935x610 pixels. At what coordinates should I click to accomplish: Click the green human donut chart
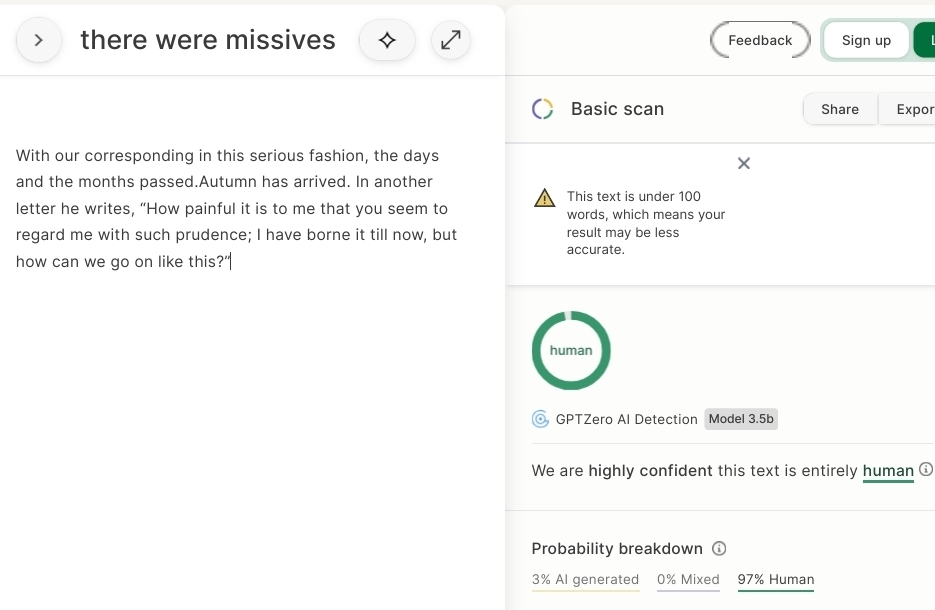pyautogui.click(x=571, y=351)
